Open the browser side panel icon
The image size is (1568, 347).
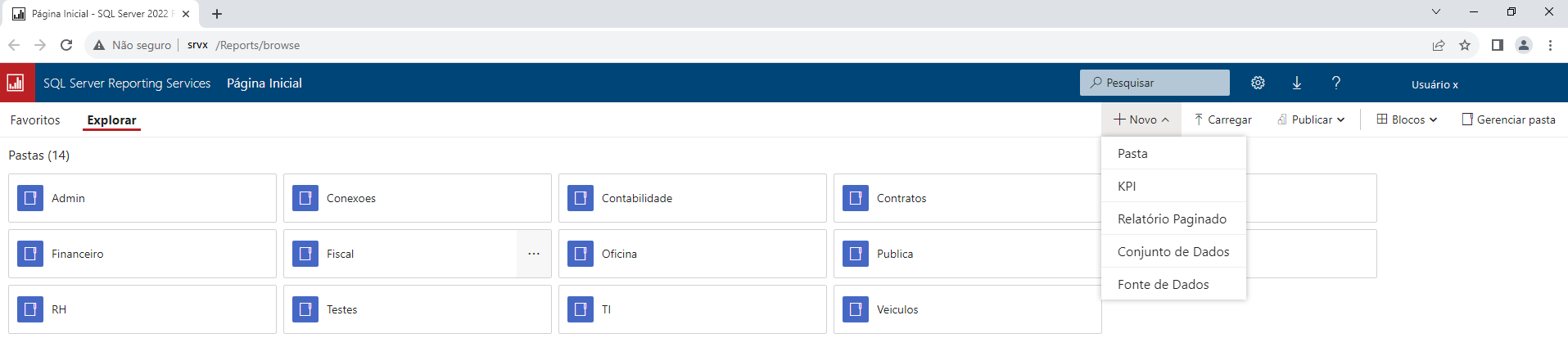1498,45
